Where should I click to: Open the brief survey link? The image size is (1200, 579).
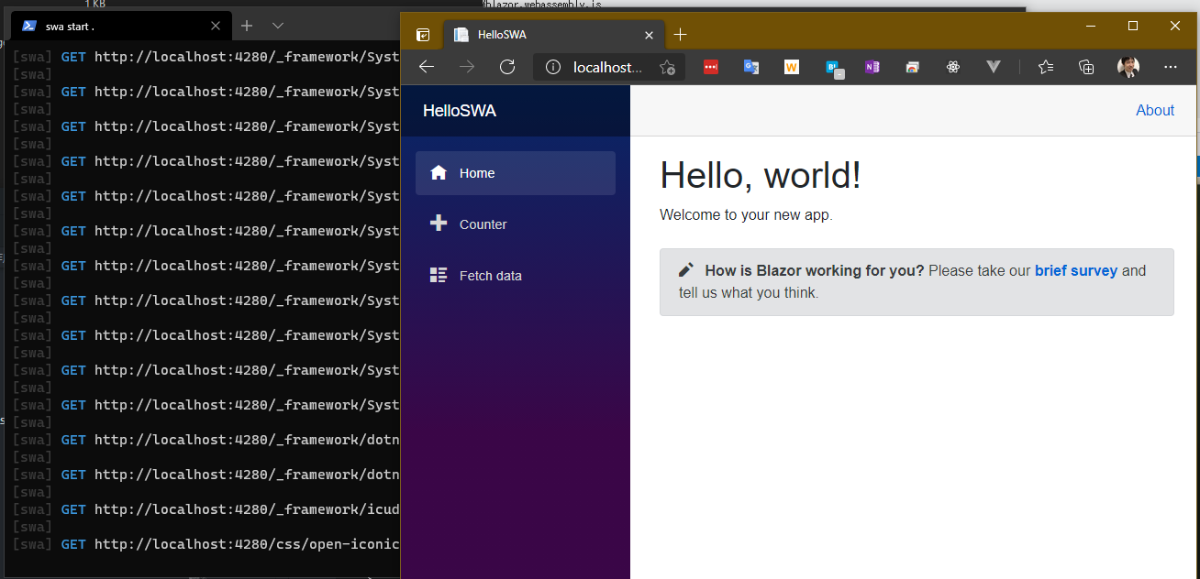point(1076,271)
